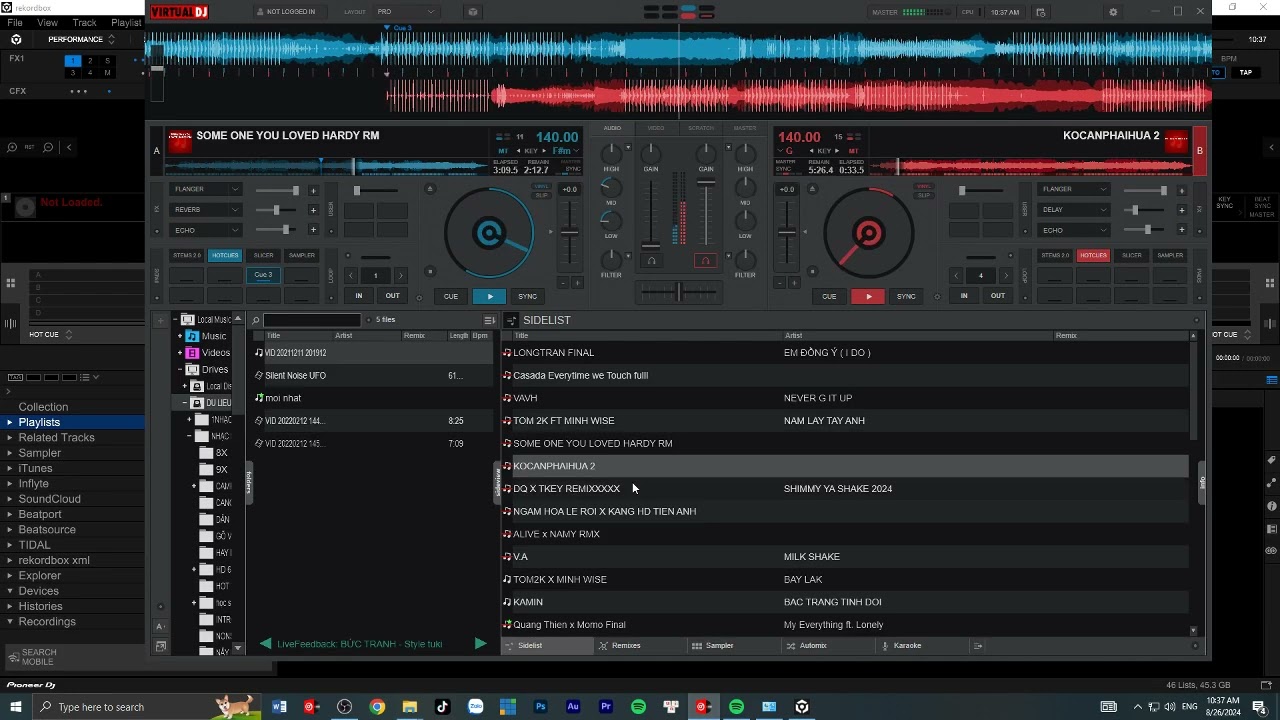Image resolution: width=1280 pixels, height=720 pixels.
Task: Click next LiveFeedback green arrow
Action: tap(480, 644)
